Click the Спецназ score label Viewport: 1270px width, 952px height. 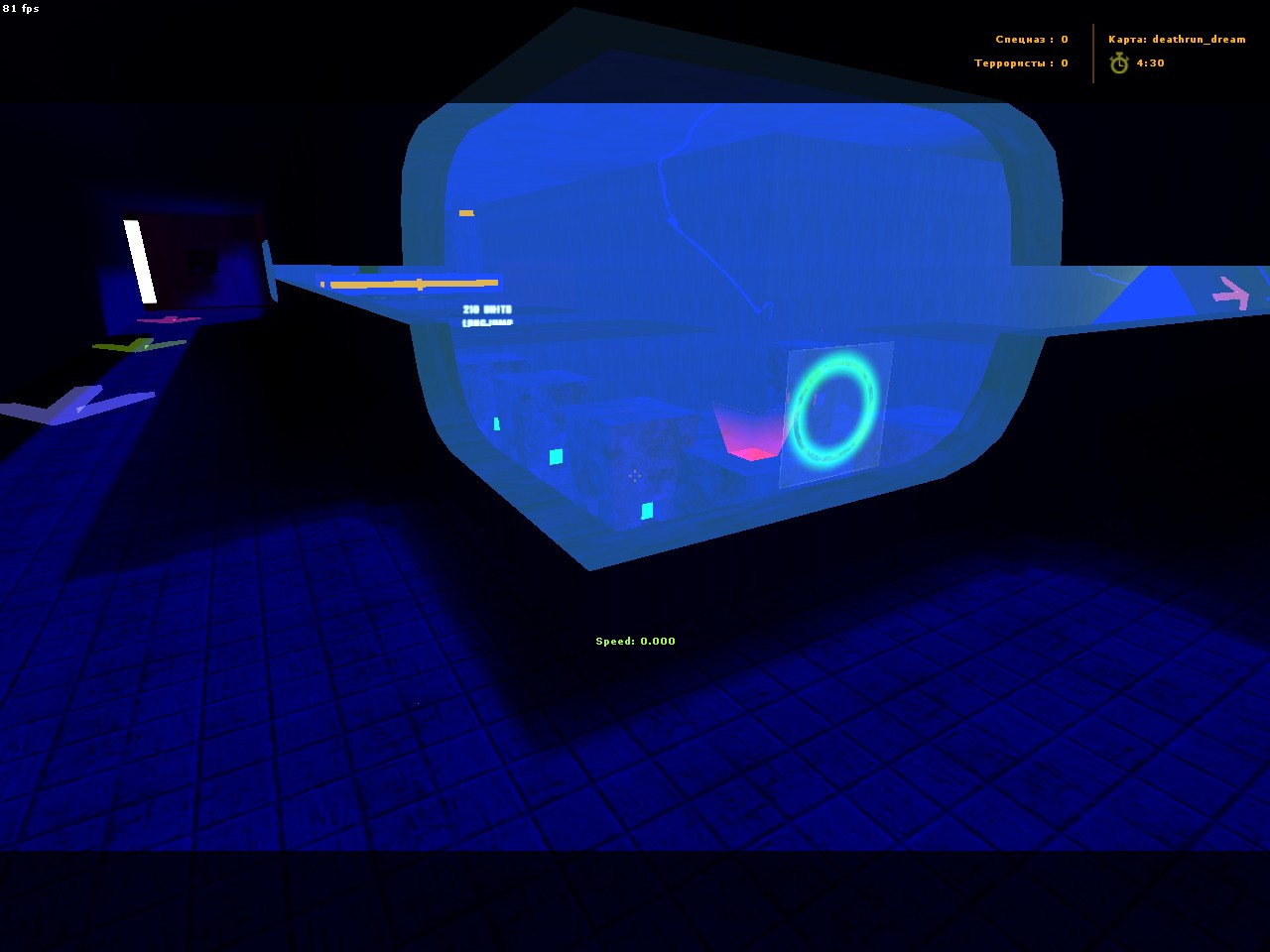click(x=1031, y=40)
